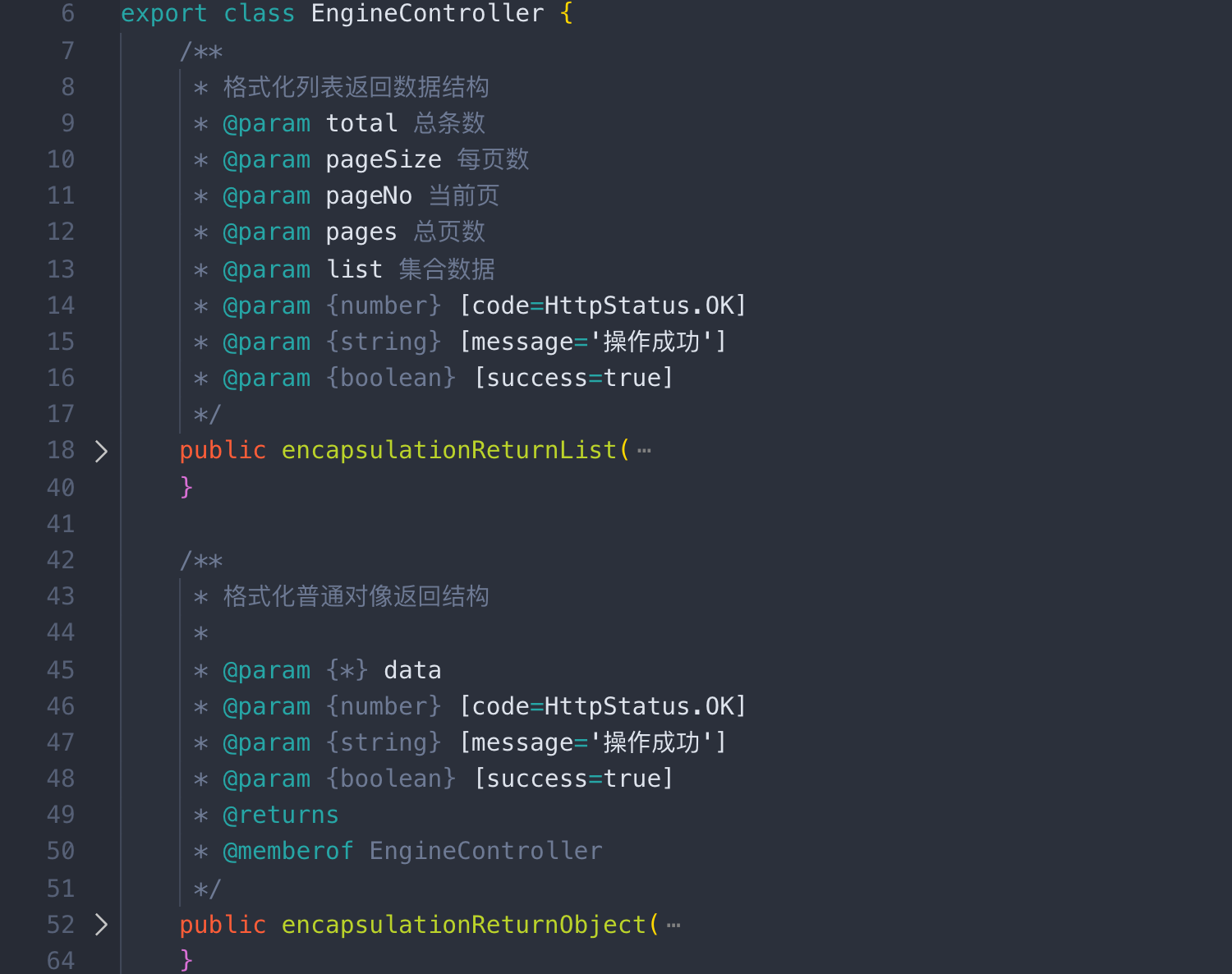Click the {boolean} type on line 16
This screenshot has height=974, width=1232.
(x=391, y=378)
